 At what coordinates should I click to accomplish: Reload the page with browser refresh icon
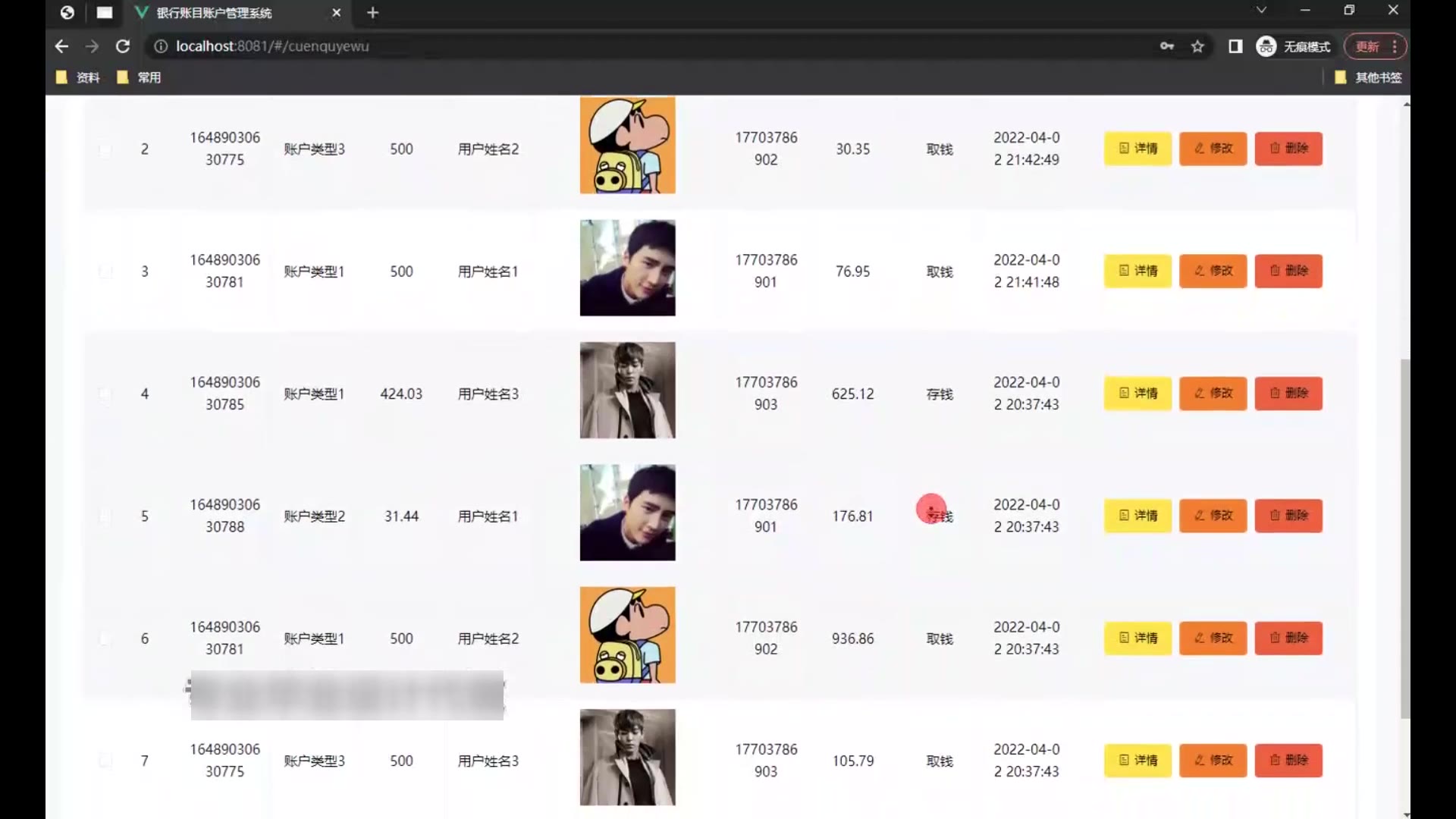pyautogui.click(x=123, y=46)
